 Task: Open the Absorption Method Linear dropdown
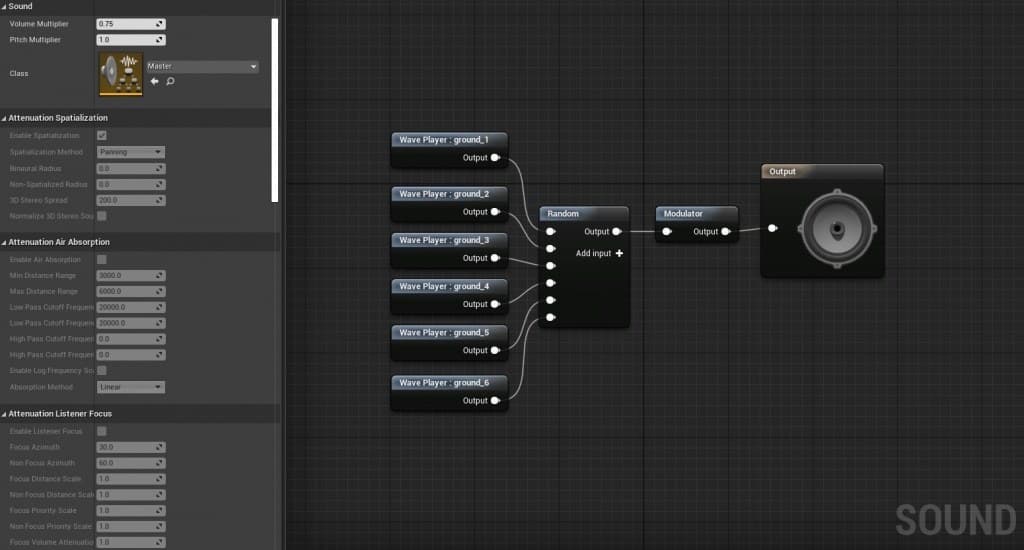[x=131, y=387]
